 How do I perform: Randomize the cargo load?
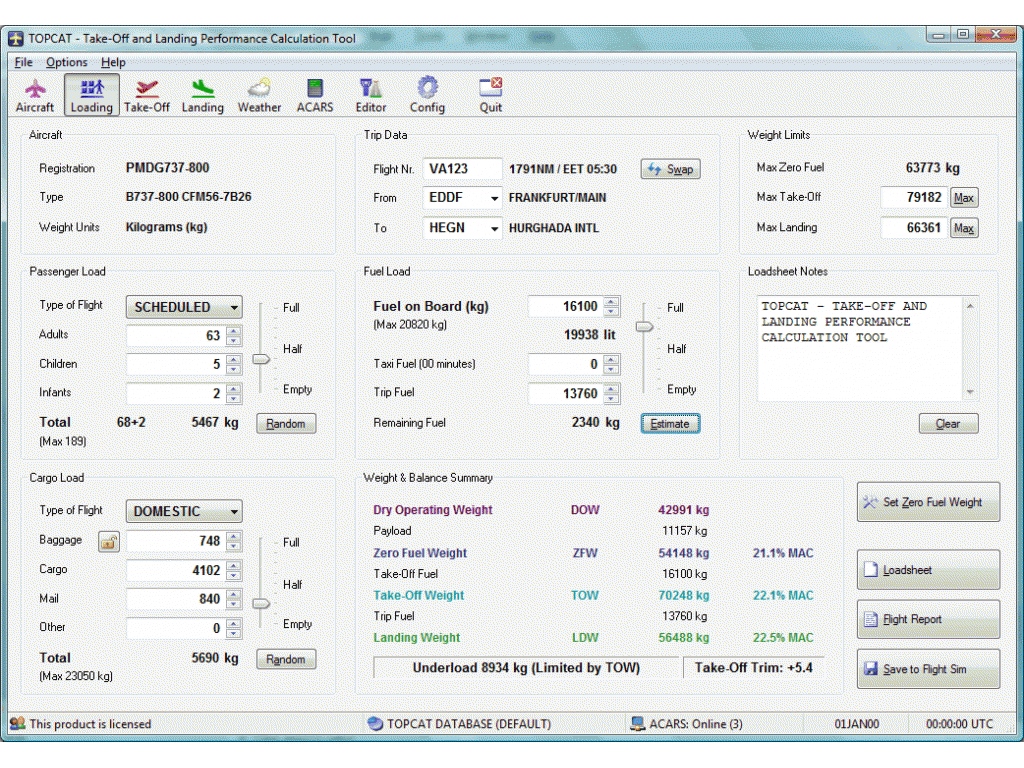point(286,659)
